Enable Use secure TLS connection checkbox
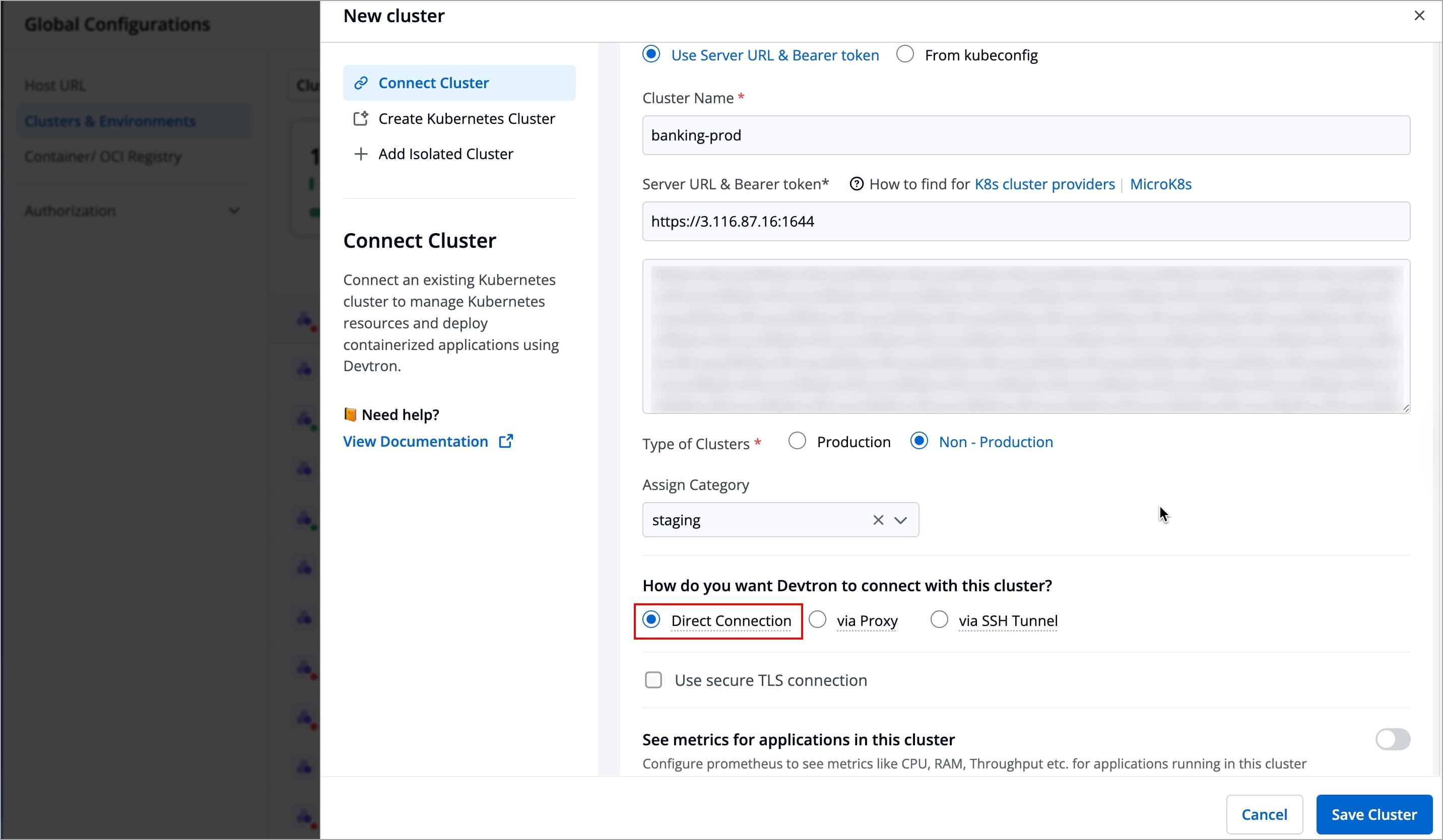Image resolution: width=1443 pixels, height=840 pixels. (653, 680)
